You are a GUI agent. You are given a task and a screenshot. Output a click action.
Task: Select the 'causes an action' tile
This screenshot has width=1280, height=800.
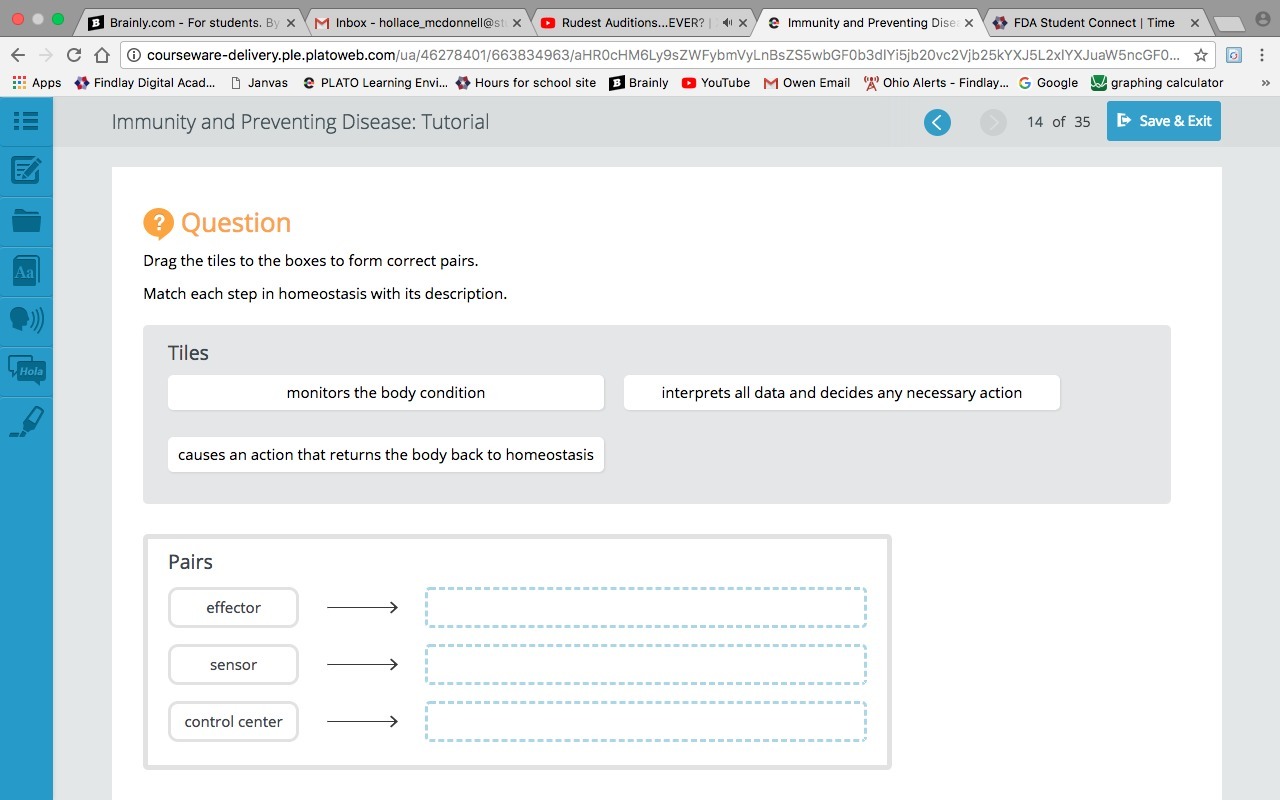tap(386, 455)
